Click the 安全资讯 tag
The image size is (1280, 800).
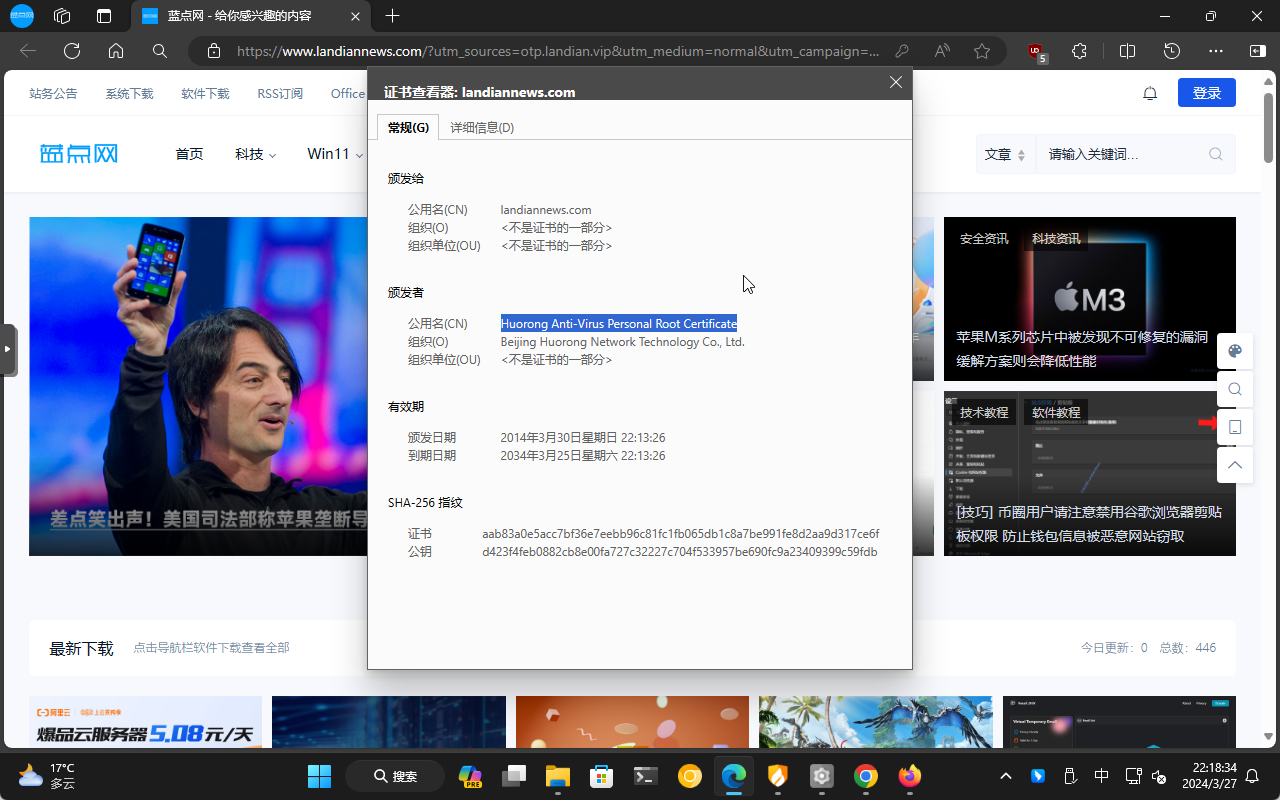point(984,238)
